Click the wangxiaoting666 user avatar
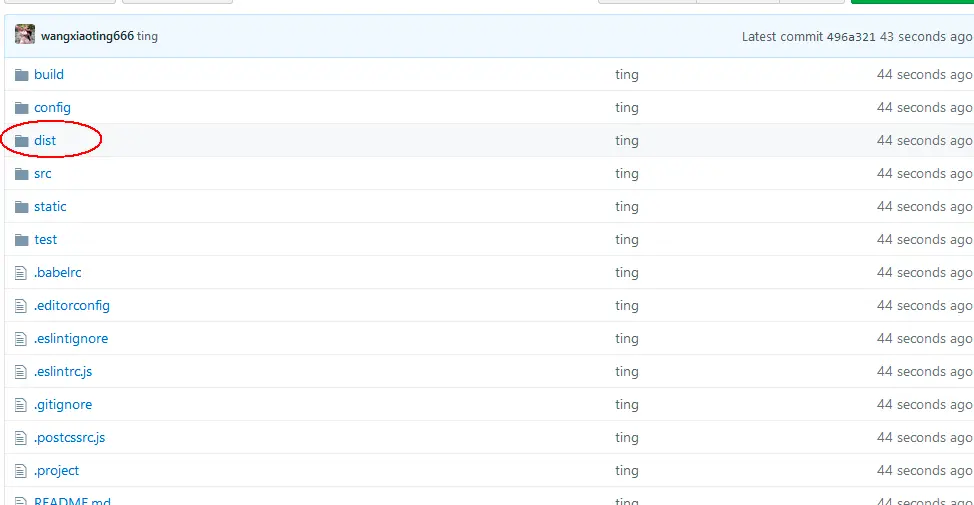The height and width of the screenshot is (505, 974). point(25,34)
